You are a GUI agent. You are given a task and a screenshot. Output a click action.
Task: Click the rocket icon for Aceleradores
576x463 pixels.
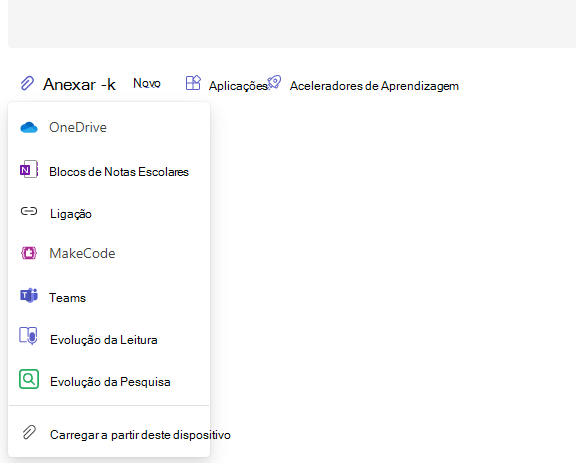274,82
